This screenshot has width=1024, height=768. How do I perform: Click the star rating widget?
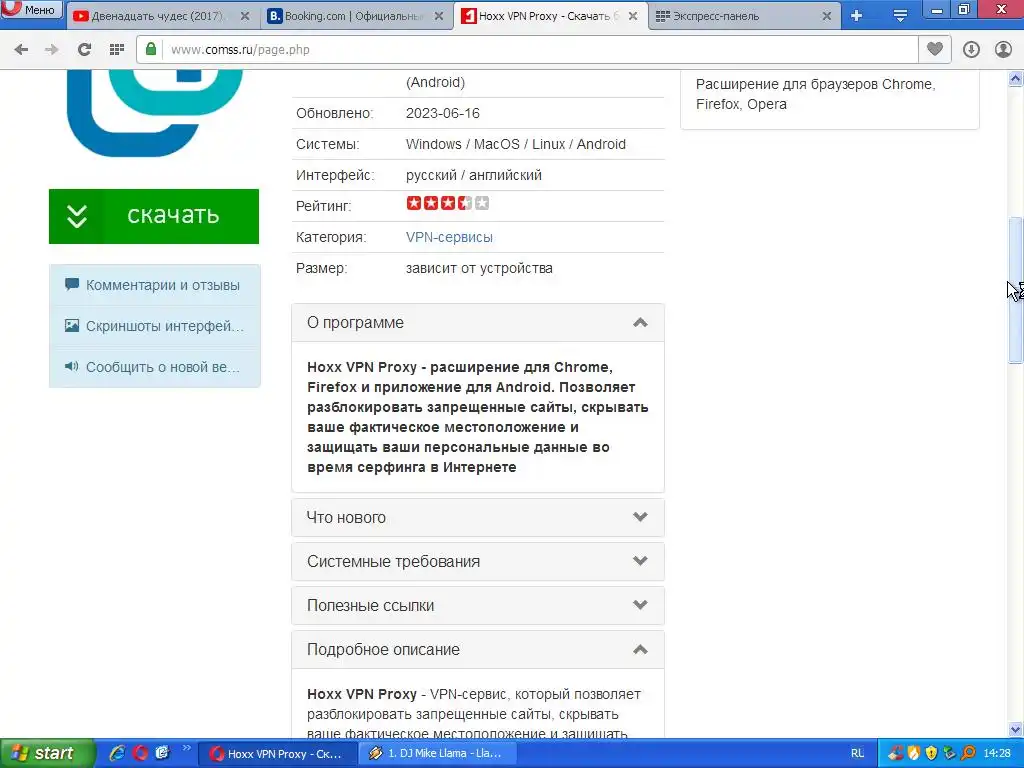point(447,203)
